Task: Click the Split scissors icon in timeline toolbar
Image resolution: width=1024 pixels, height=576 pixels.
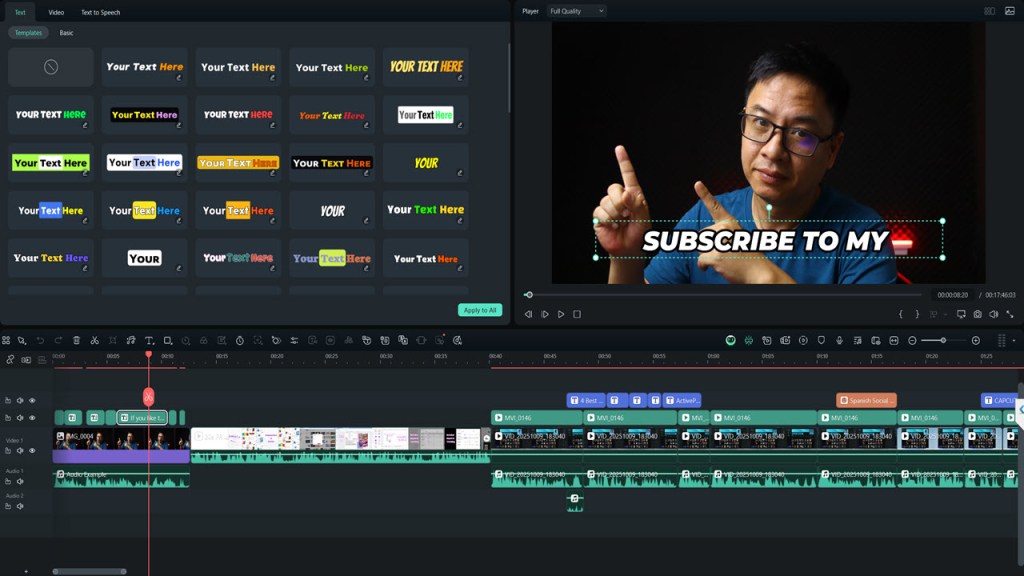Action: click(x=94, y=341)
